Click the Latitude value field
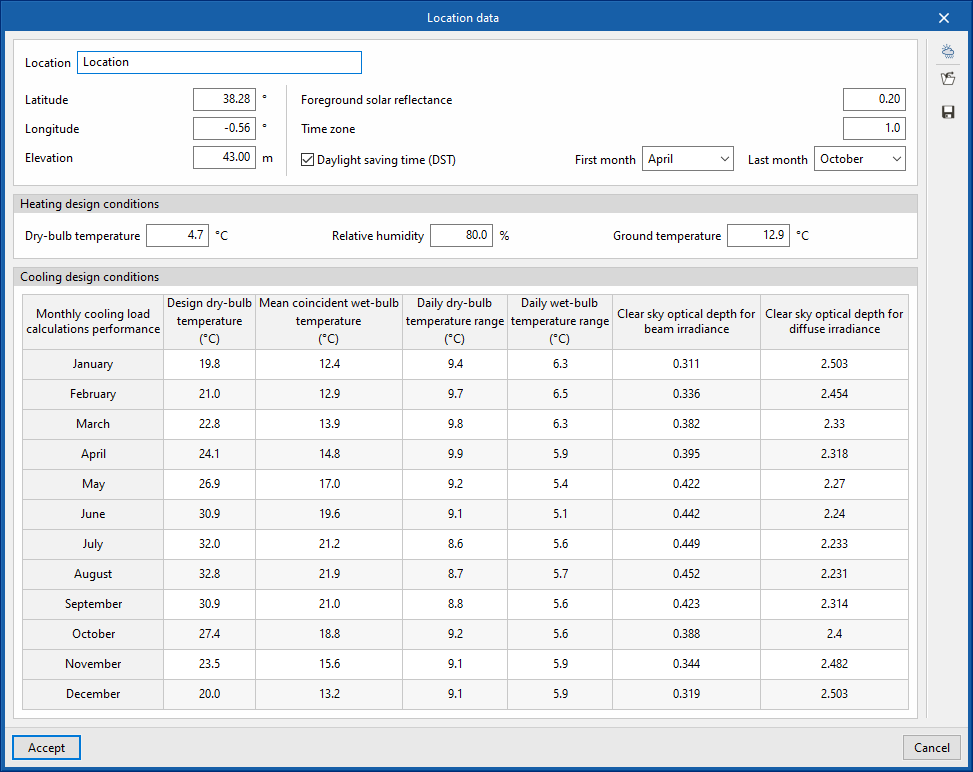Screen dimensions: 973x772 (224, 99)
